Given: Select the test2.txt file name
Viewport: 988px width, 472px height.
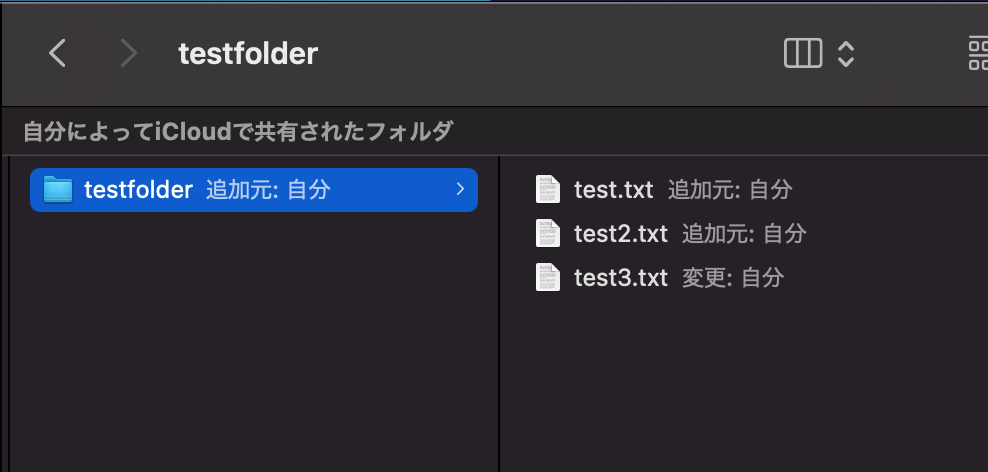Looking at the screenshot, I should [620, 233].
